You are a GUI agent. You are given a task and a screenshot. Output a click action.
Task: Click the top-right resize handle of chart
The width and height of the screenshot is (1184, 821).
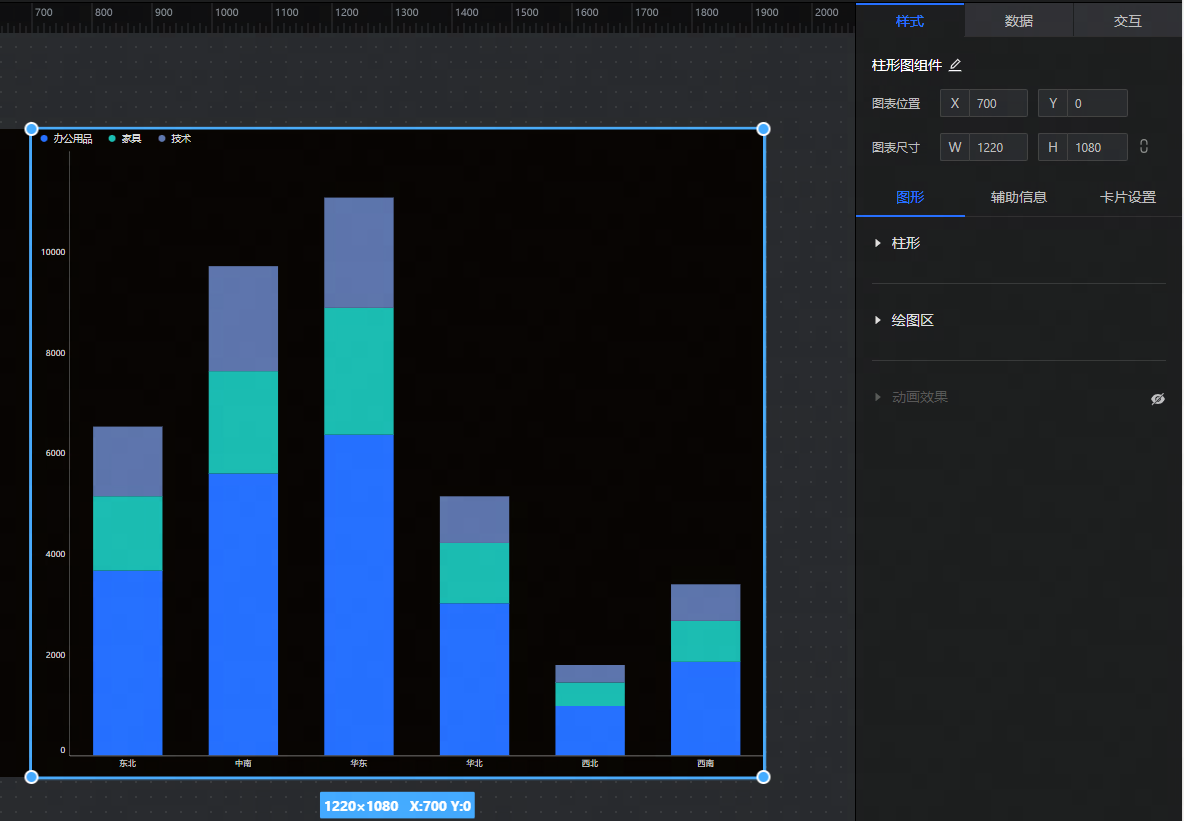tap(763, 129)
